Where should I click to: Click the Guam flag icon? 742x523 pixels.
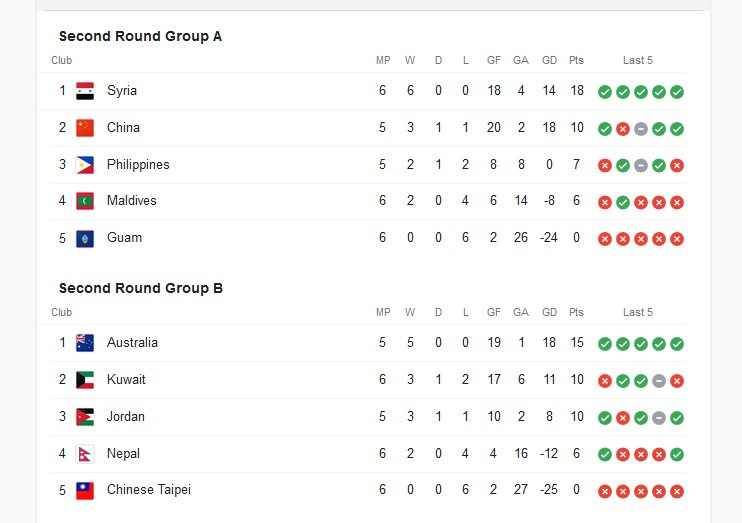click(x=85, y=239)
